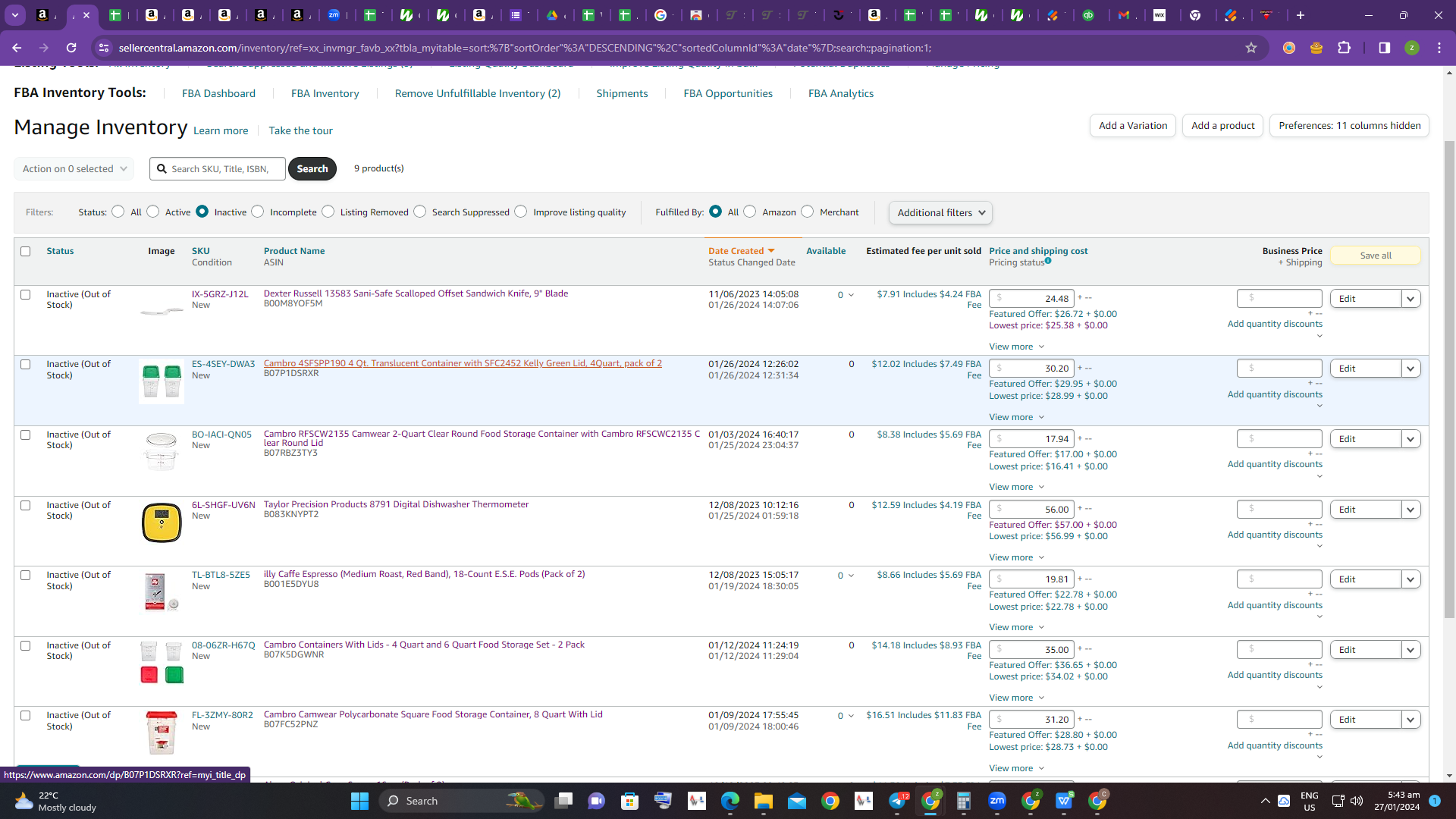Go to the Shipments tab
Image resolution: width=1456 pixels, height=819 pixels.
click(x=622, y=93)
